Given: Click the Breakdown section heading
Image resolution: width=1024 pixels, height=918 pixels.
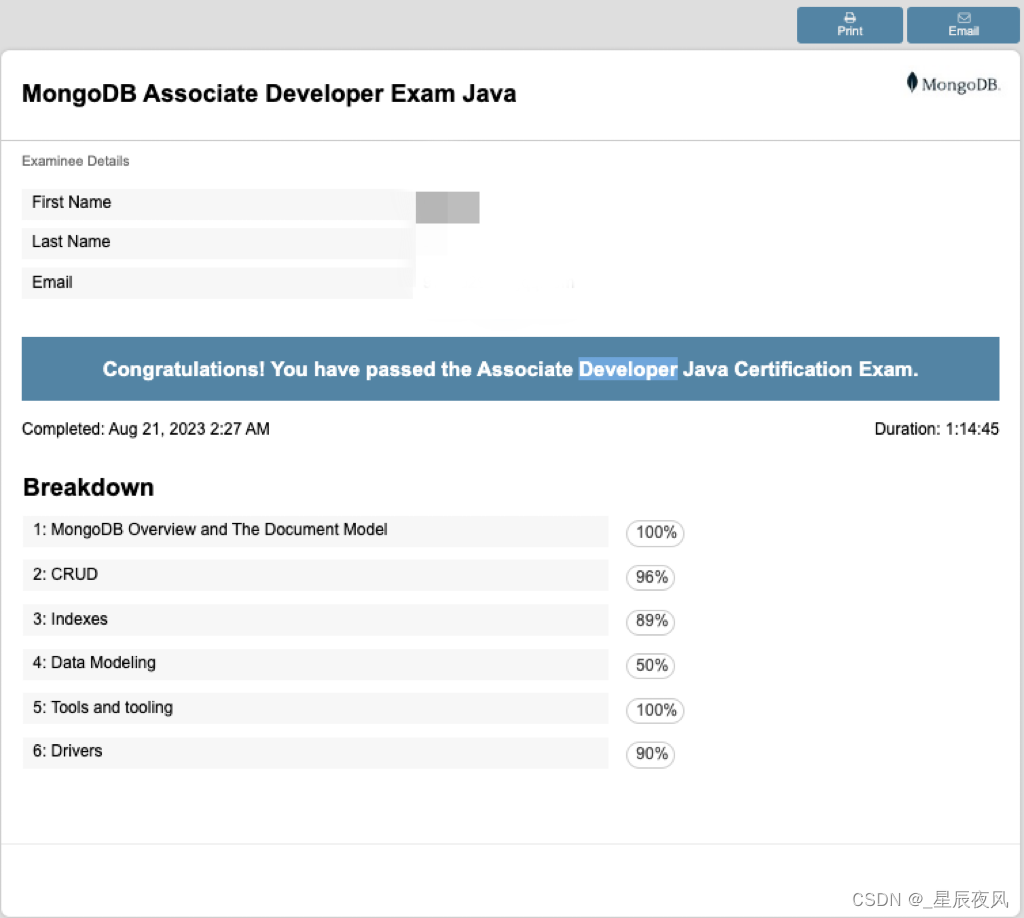Looking at the screenshot, I should [88, 487].
